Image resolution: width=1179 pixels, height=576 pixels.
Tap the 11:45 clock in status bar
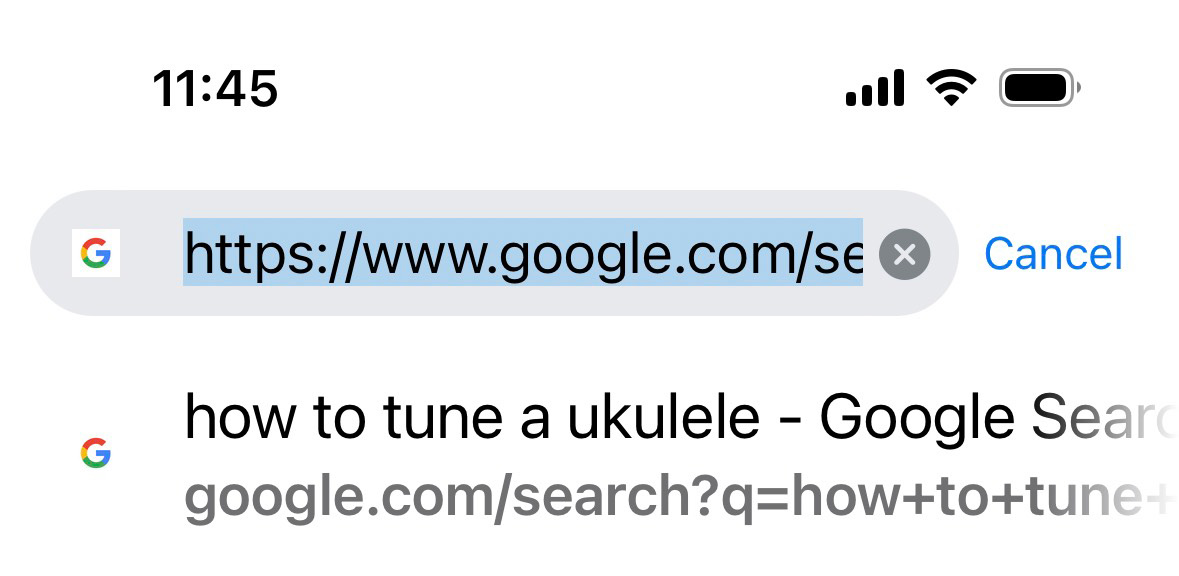pyautogui.click(x=215, y=89)
